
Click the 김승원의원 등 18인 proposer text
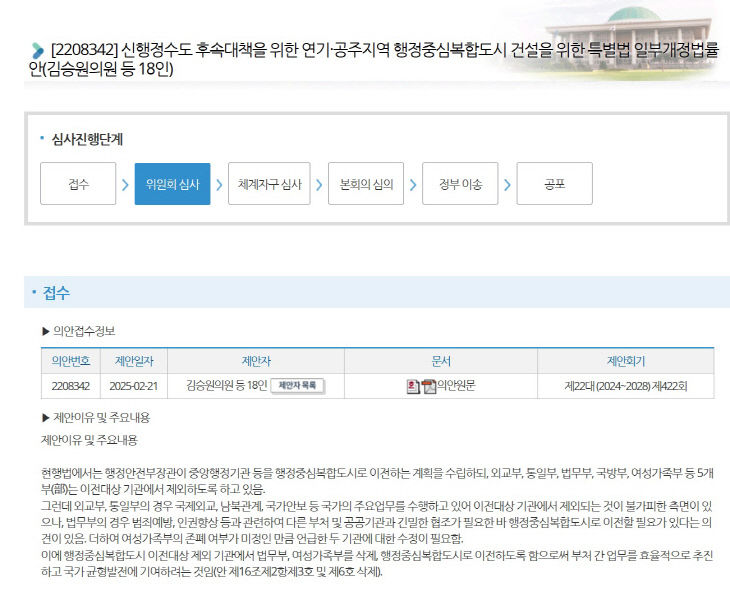coord(227,386)
